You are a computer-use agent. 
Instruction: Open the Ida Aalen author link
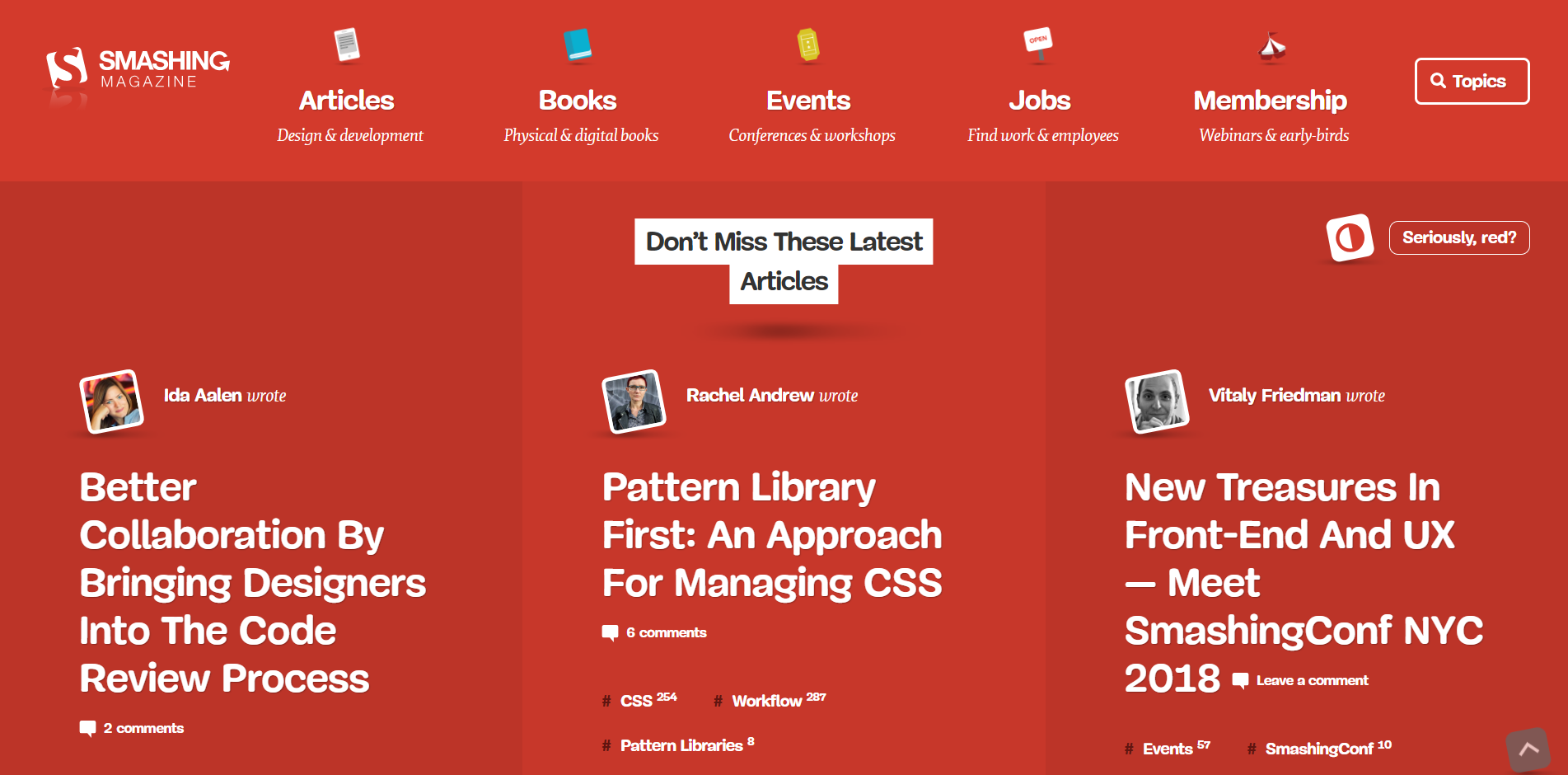click(x=203, y=396)
